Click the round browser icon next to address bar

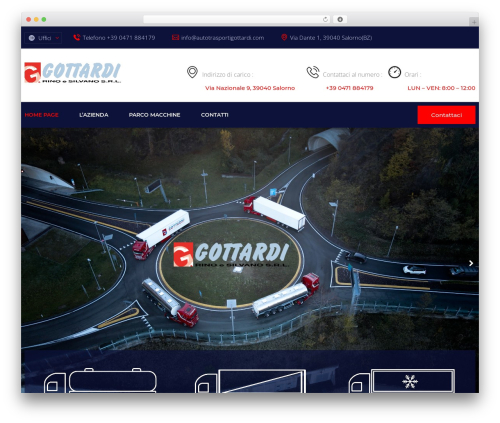(340, 19)
